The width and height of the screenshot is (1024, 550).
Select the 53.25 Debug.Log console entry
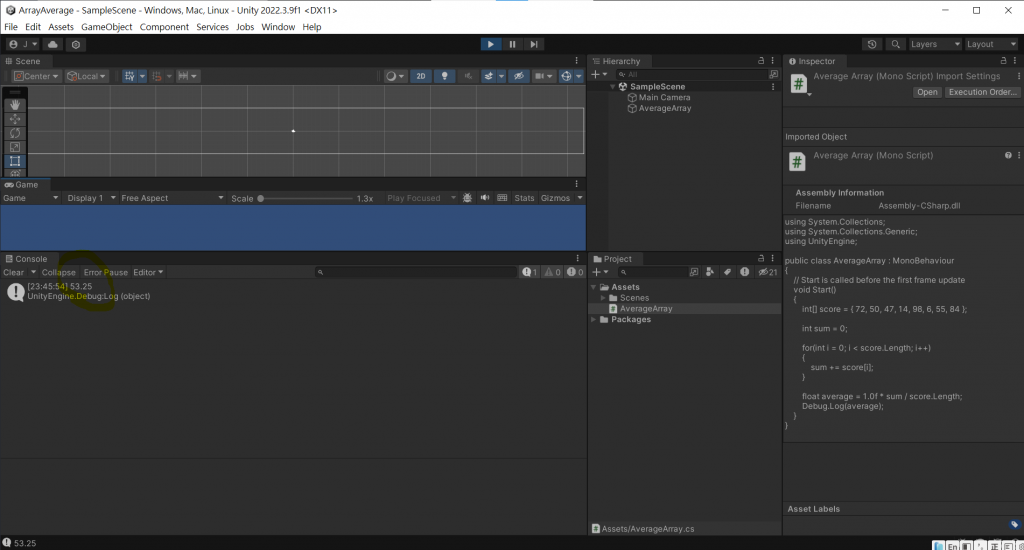293,291
